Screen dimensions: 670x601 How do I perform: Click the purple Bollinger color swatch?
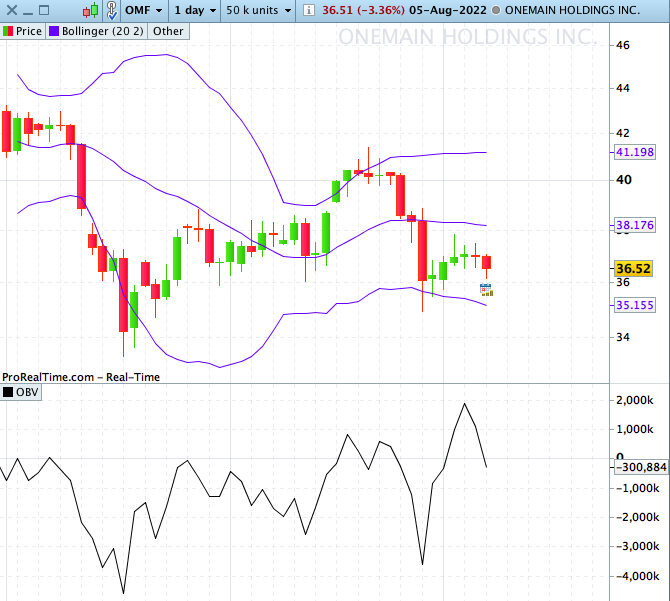click(54, 31)
